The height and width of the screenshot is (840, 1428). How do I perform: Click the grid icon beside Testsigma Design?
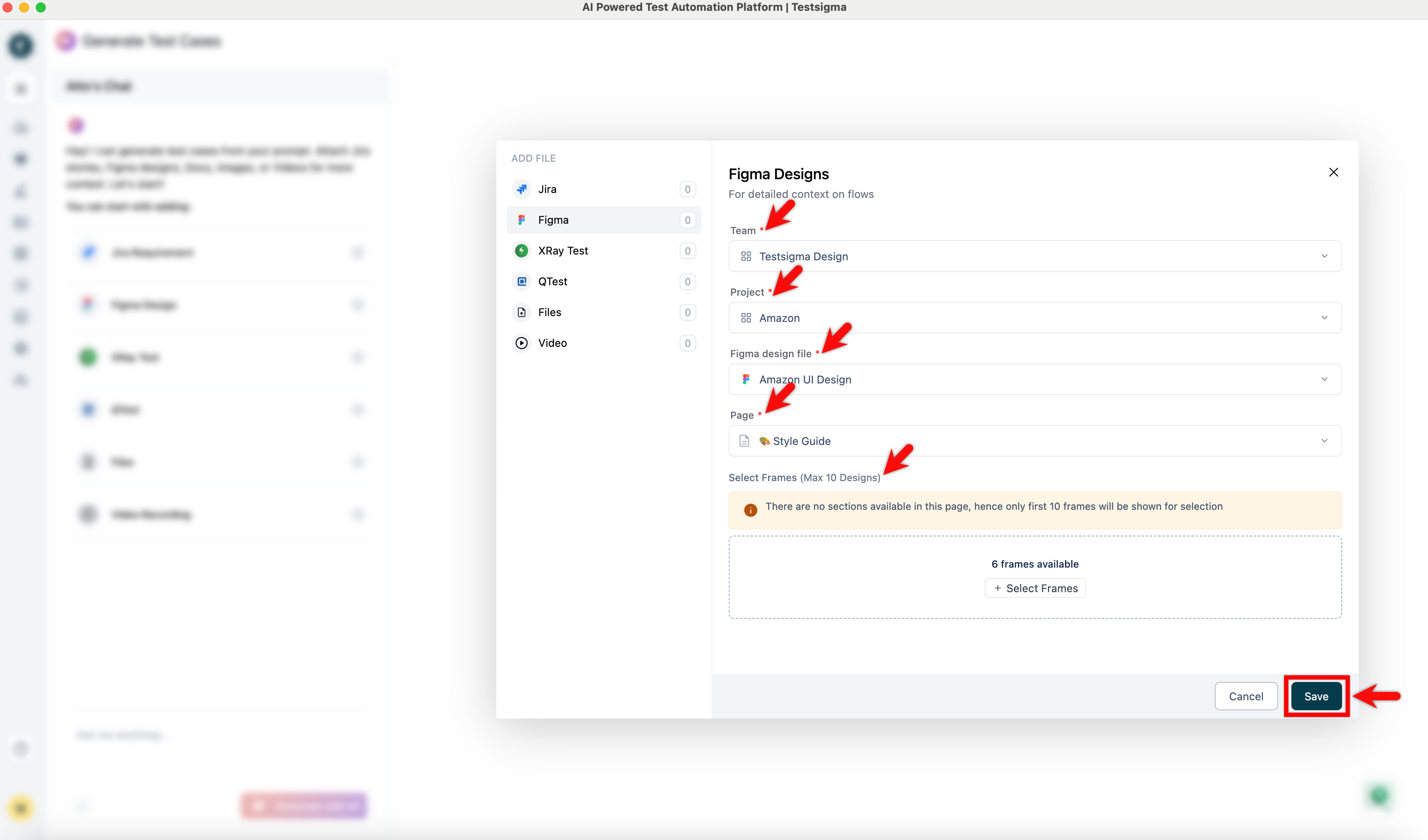(x=746, y=256)
